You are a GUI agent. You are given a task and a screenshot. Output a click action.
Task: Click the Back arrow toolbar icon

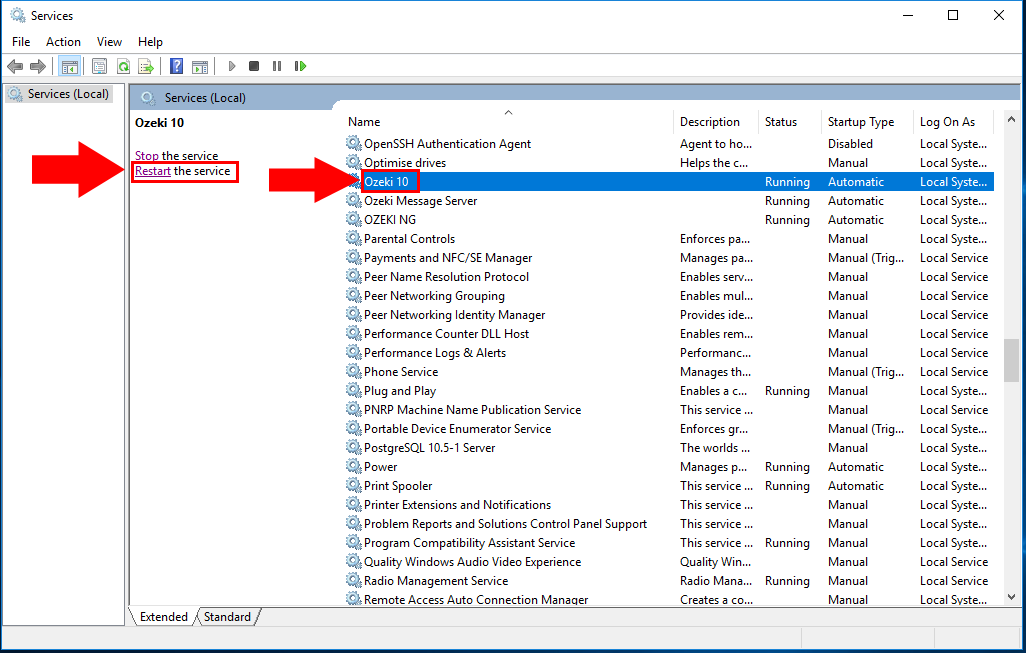click(x=15, y=66)
